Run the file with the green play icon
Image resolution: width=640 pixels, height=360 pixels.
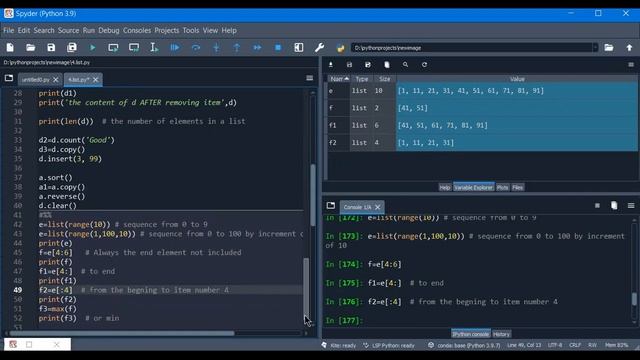(93, 48)
